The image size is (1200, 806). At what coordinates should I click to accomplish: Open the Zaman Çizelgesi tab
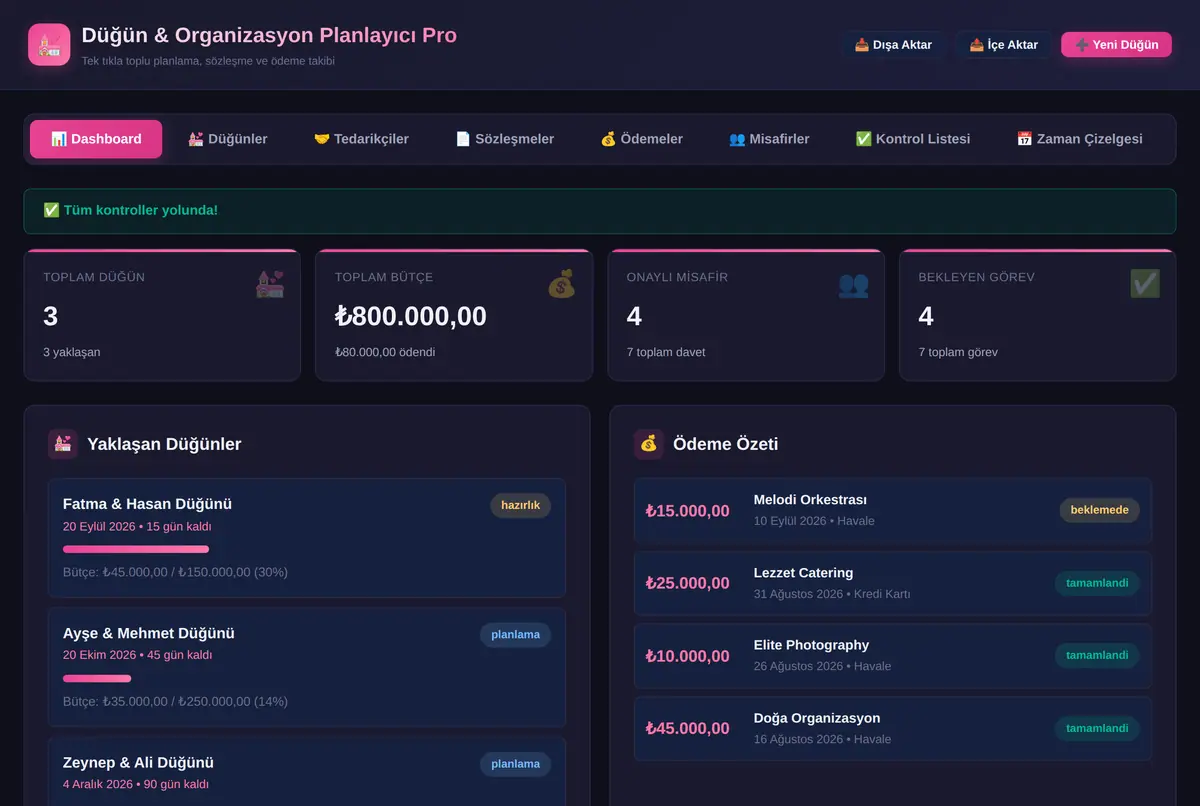pos(1079,139)
